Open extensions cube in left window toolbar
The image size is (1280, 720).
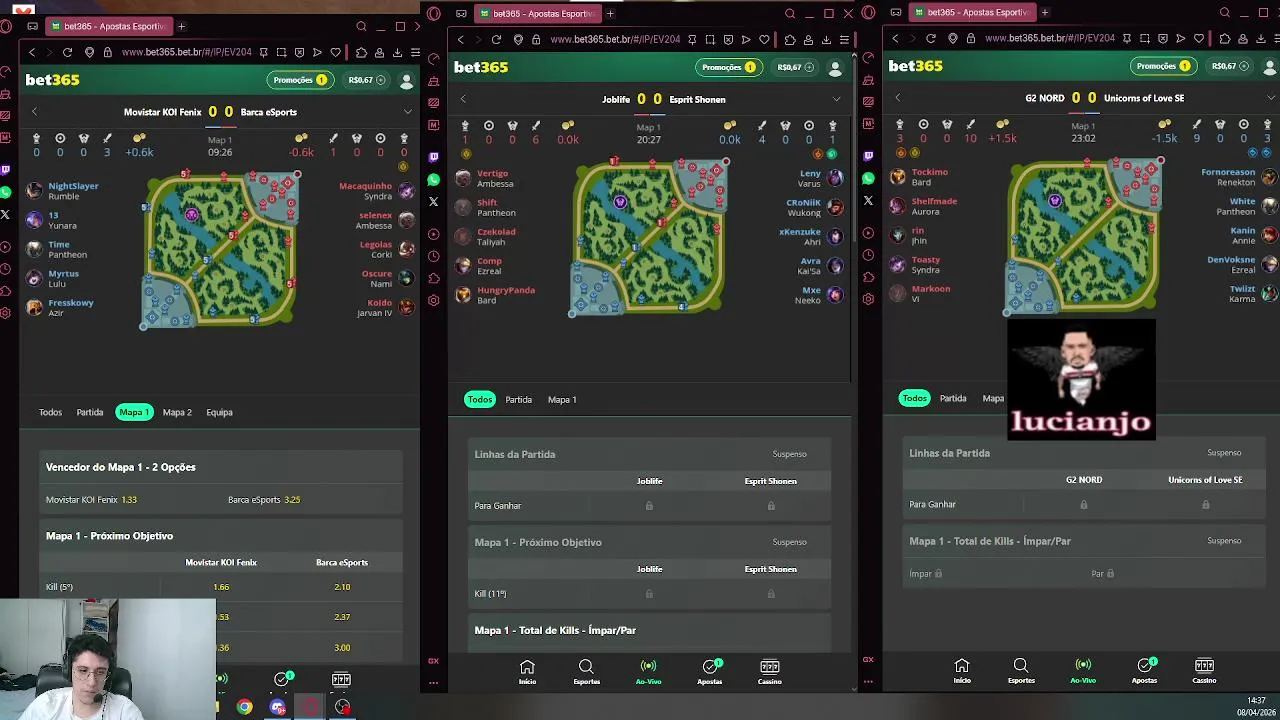[361, 52]
